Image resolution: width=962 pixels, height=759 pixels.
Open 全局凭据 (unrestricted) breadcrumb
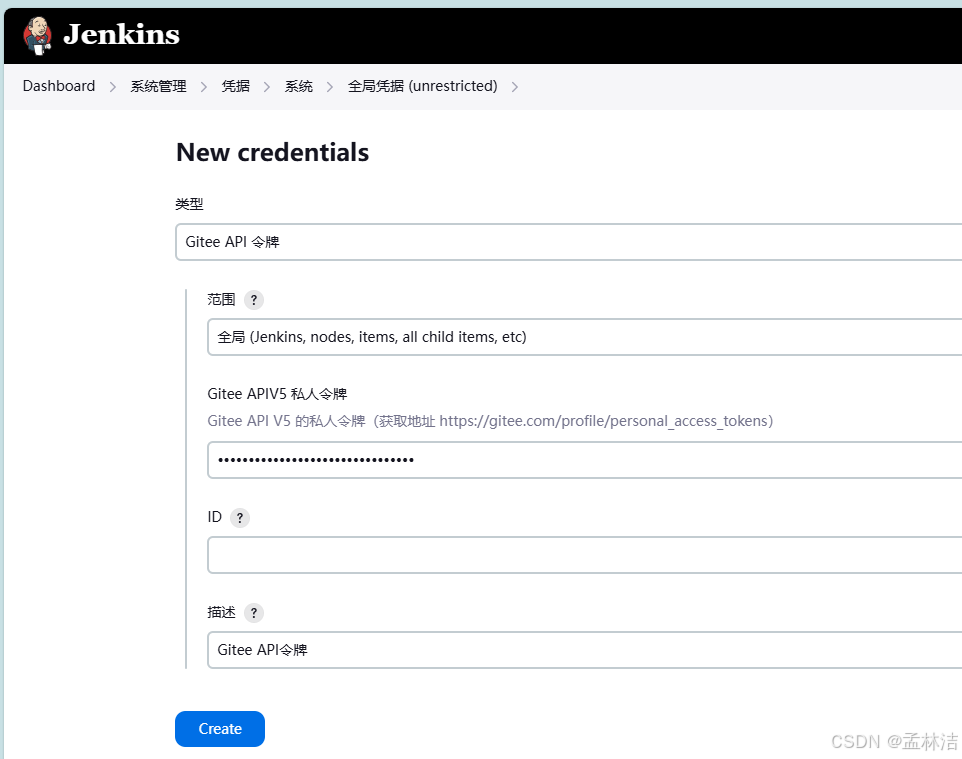[423, 86]
